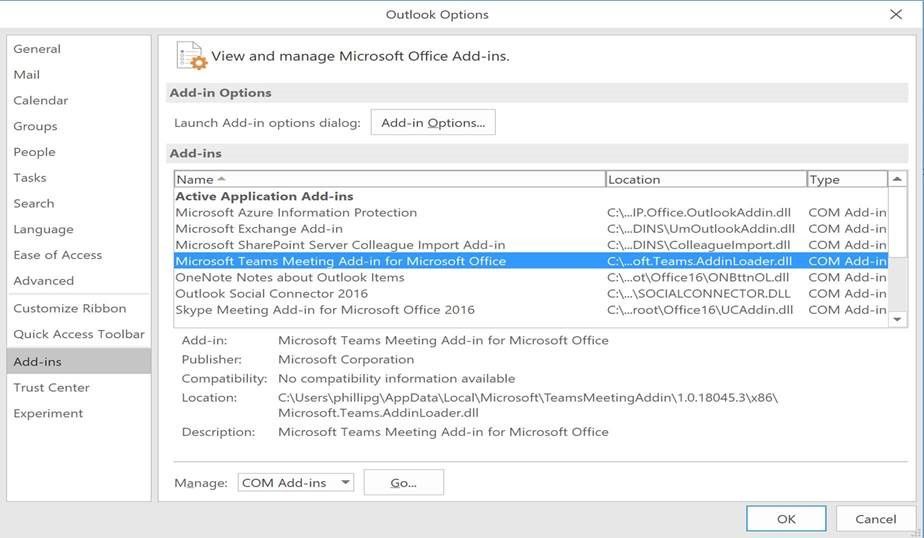Sort add-ins by the Name column

390,179
